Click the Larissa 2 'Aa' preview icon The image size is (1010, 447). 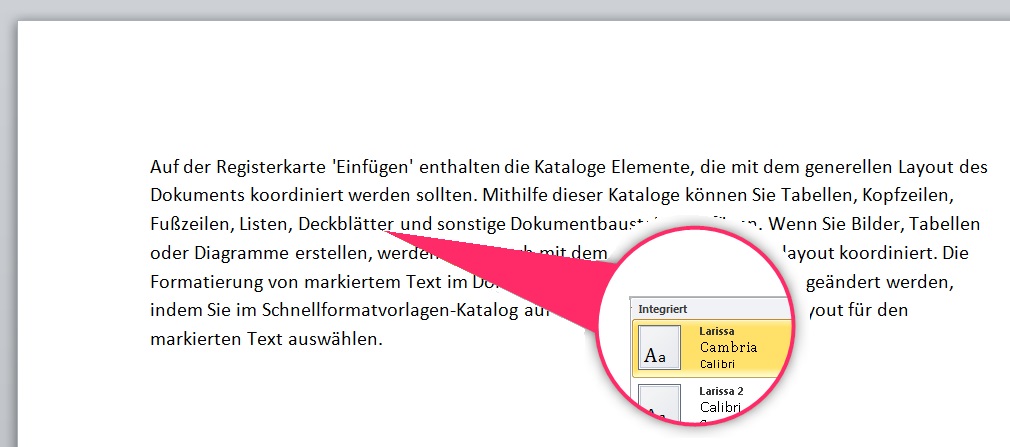(x=656, y=403)
